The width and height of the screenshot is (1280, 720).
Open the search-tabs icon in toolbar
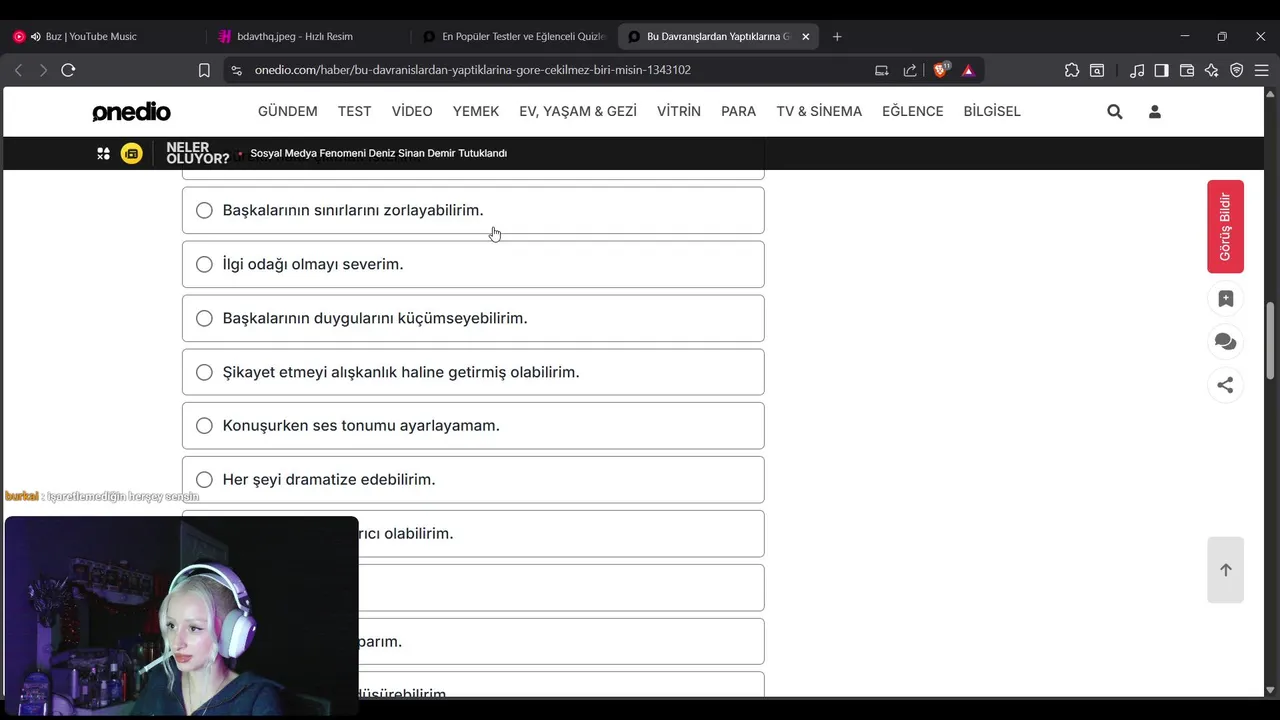1097,70
